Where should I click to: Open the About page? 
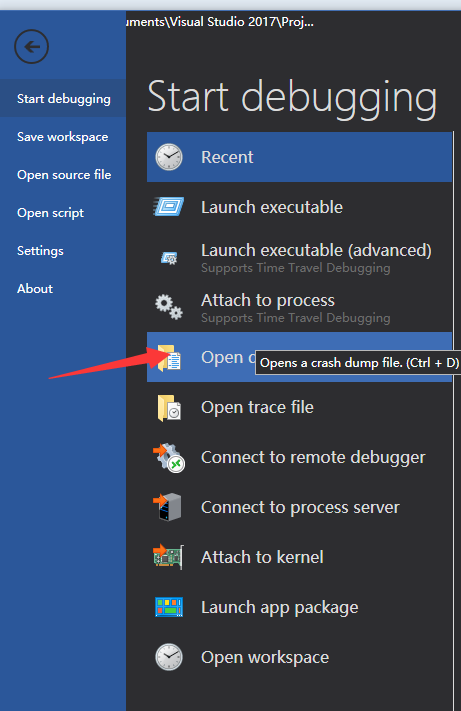click(35, 289)
